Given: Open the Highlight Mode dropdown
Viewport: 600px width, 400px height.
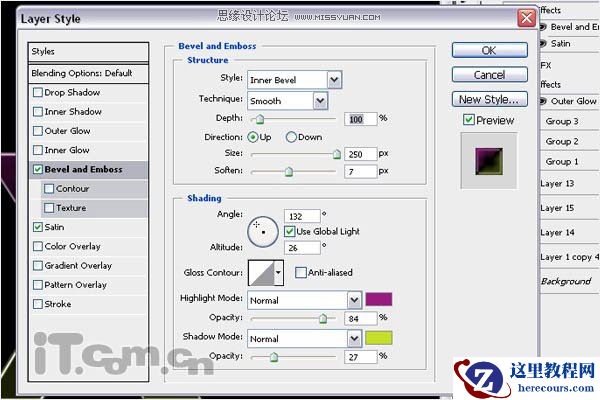Looking at the screenshot, I should [354, 300].
